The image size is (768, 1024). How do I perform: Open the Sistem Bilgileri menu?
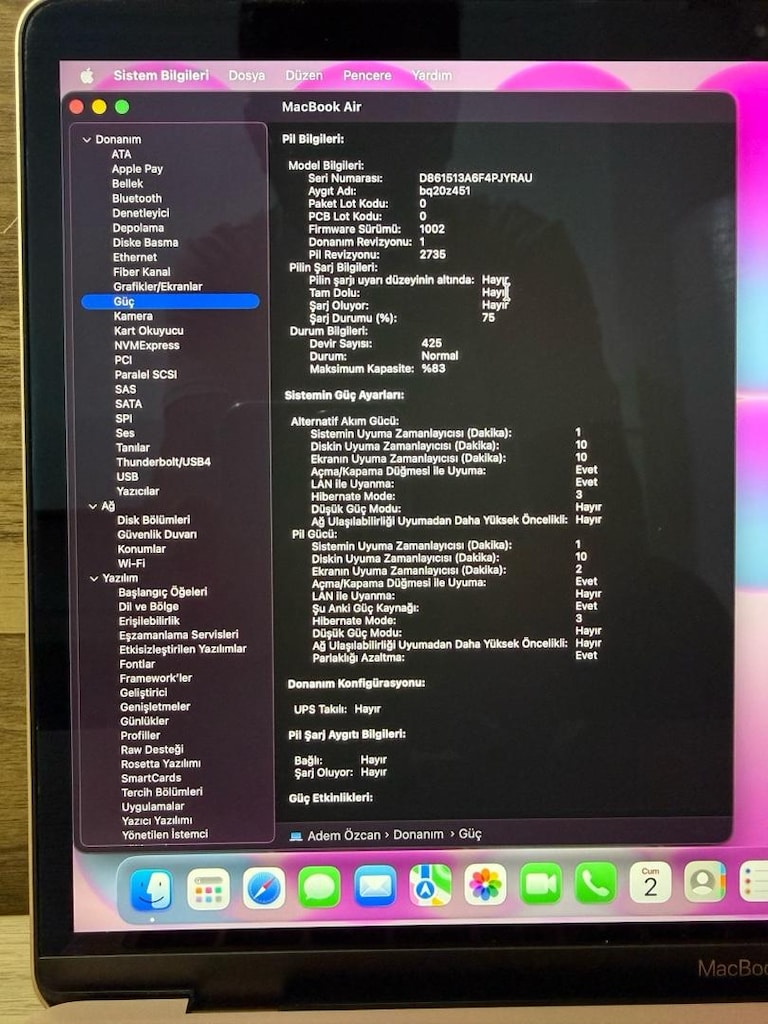(x=161, y=75)
